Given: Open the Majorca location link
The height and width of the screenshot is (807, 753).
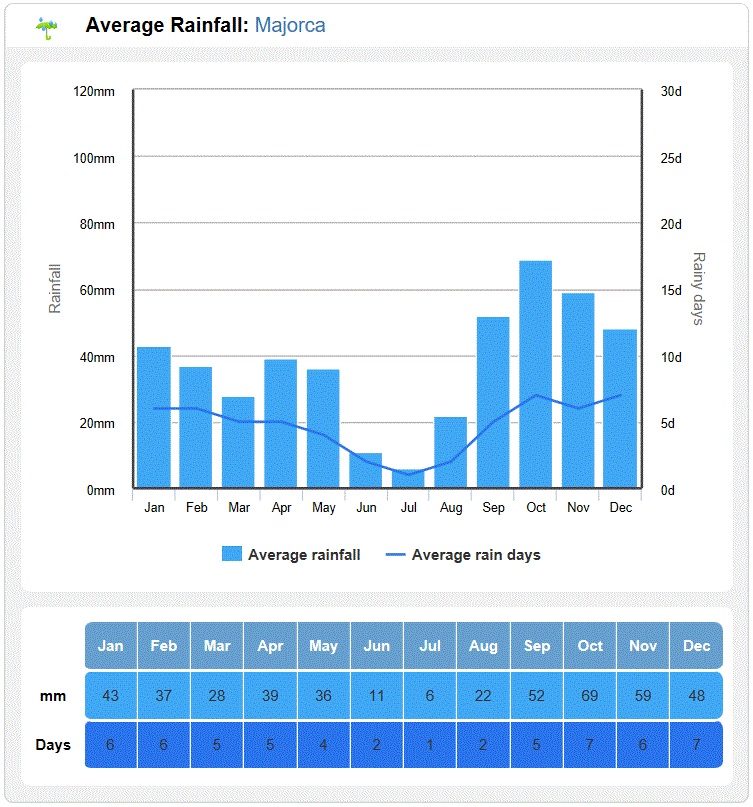Looking at the screenshot, I should (x=290, y=25).
